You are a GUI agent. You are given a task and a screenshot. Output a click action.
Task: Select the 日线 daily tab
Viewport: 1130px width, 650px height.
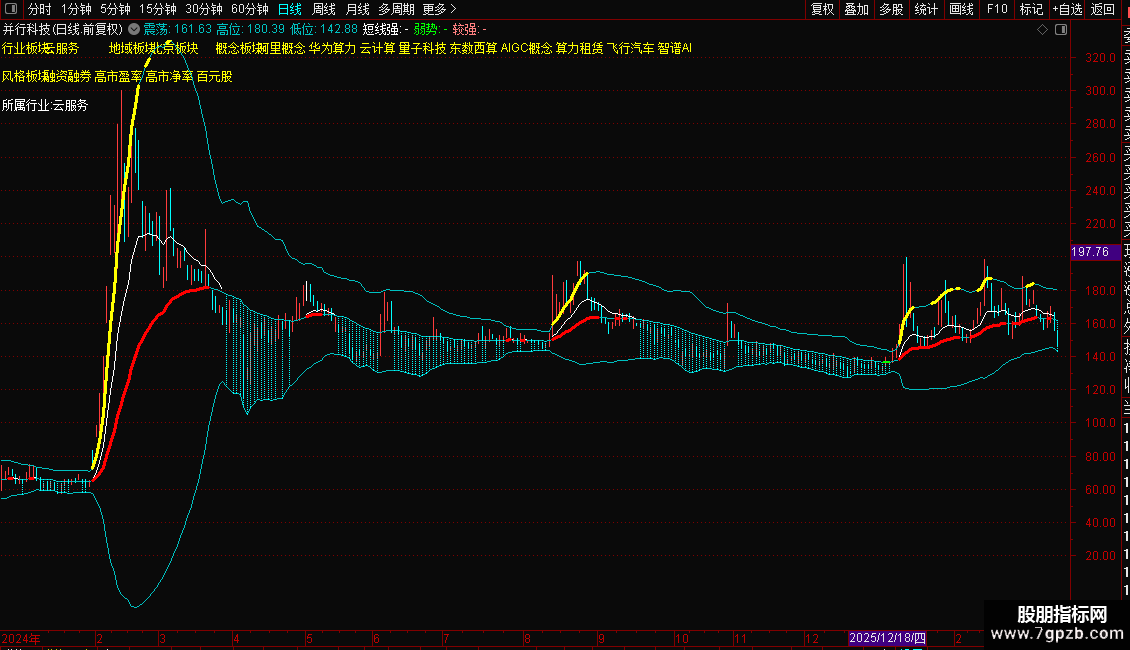(x=290, y=9)
